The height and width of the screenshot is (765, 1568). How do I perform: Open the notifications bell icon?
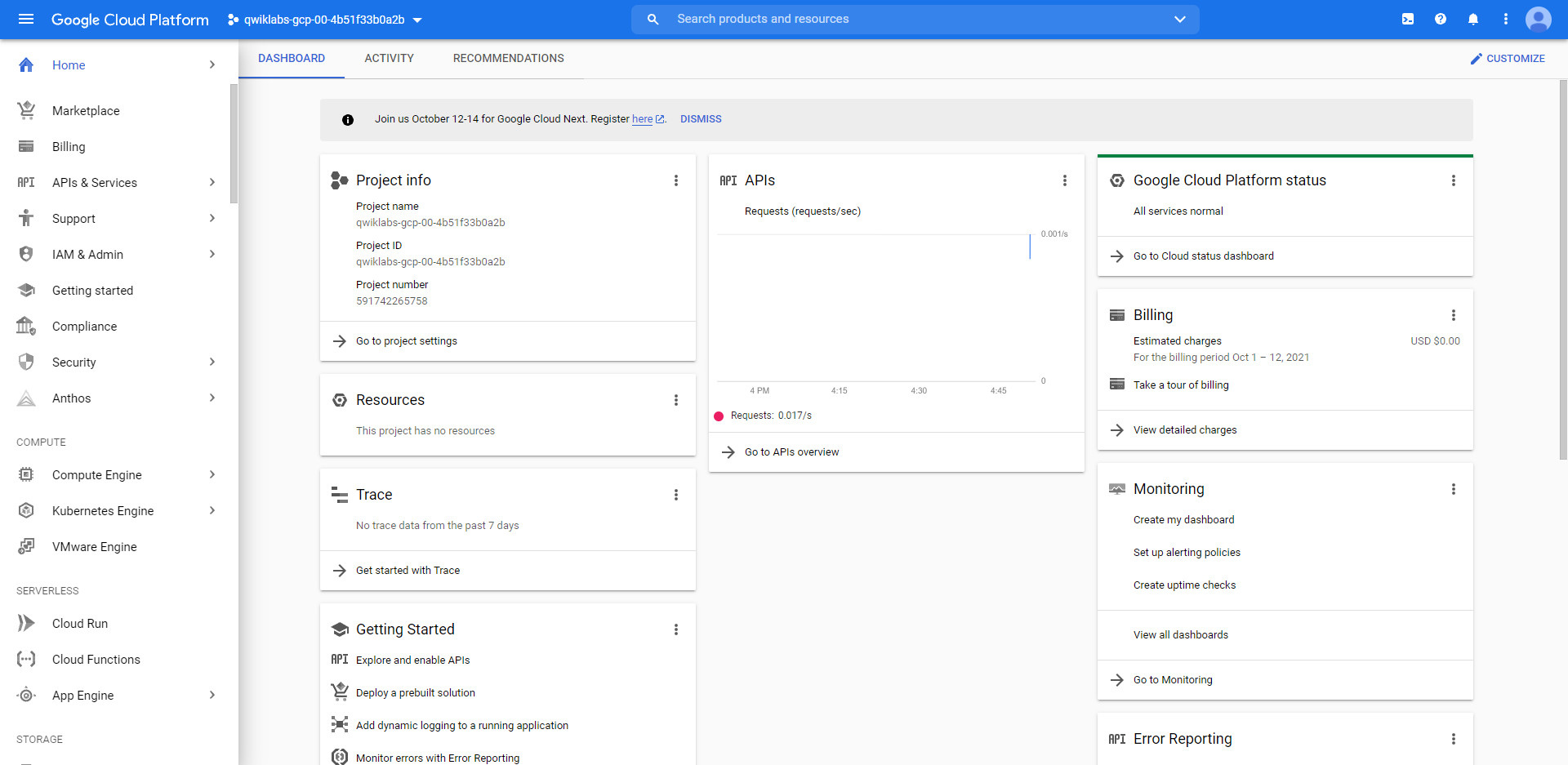click(1473, 18)
